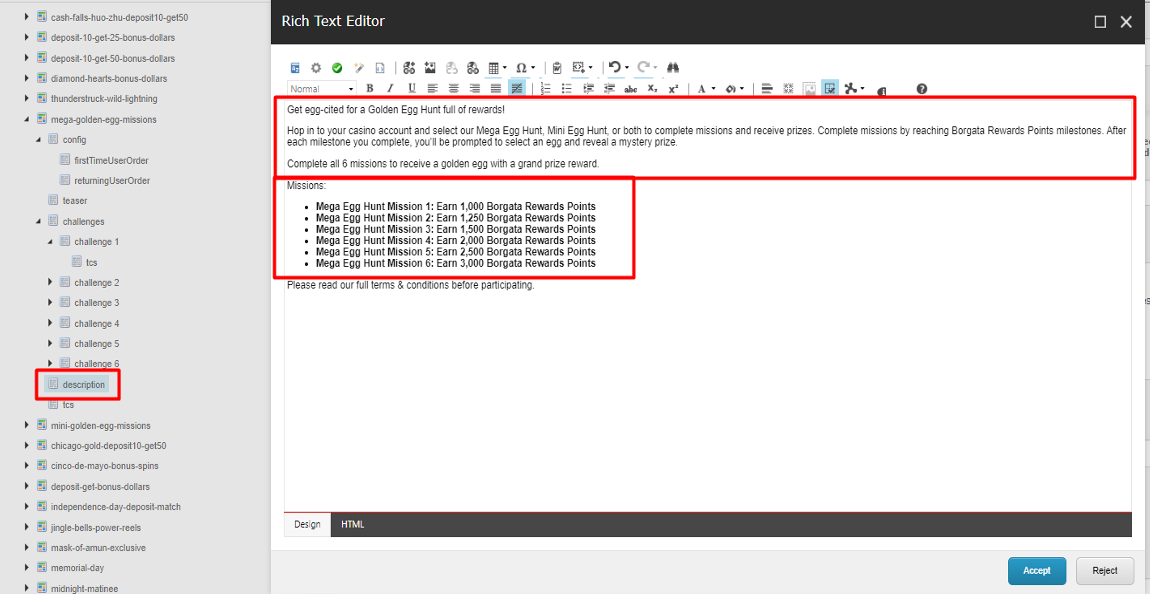Expand the mini-golden-egg-missions node
Viewport: 1150px width, 594px height.
pos(27,425)
